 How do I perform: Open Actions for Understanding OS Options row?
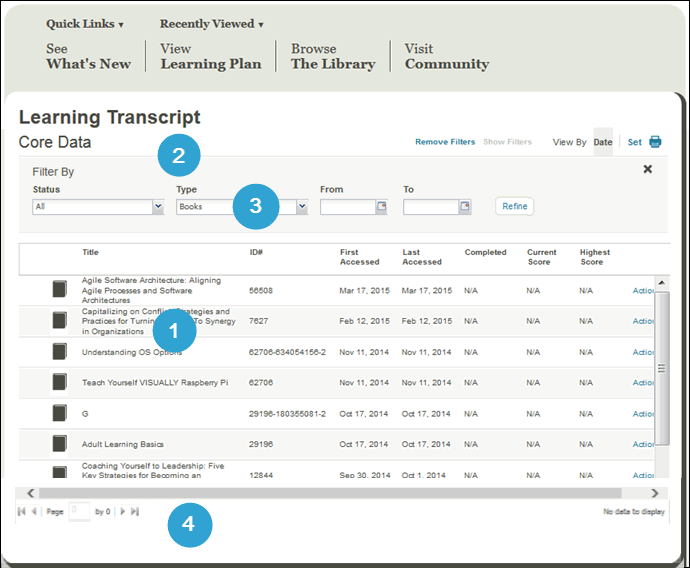click(x=643, y=352)
